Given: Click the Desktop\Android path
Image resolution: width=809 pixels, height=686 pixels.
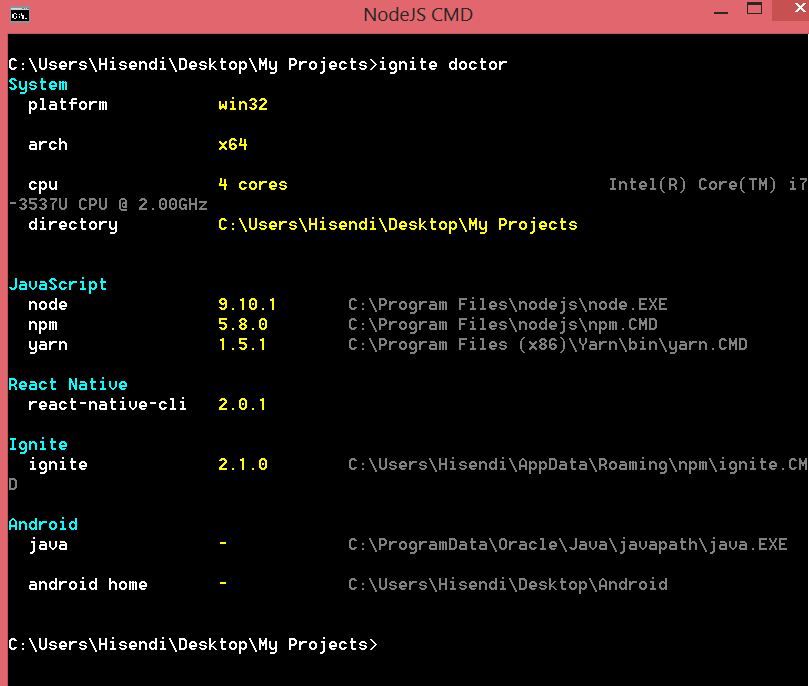Looking at the screenshot, I should pyautogui.click(x=508, y=584).
